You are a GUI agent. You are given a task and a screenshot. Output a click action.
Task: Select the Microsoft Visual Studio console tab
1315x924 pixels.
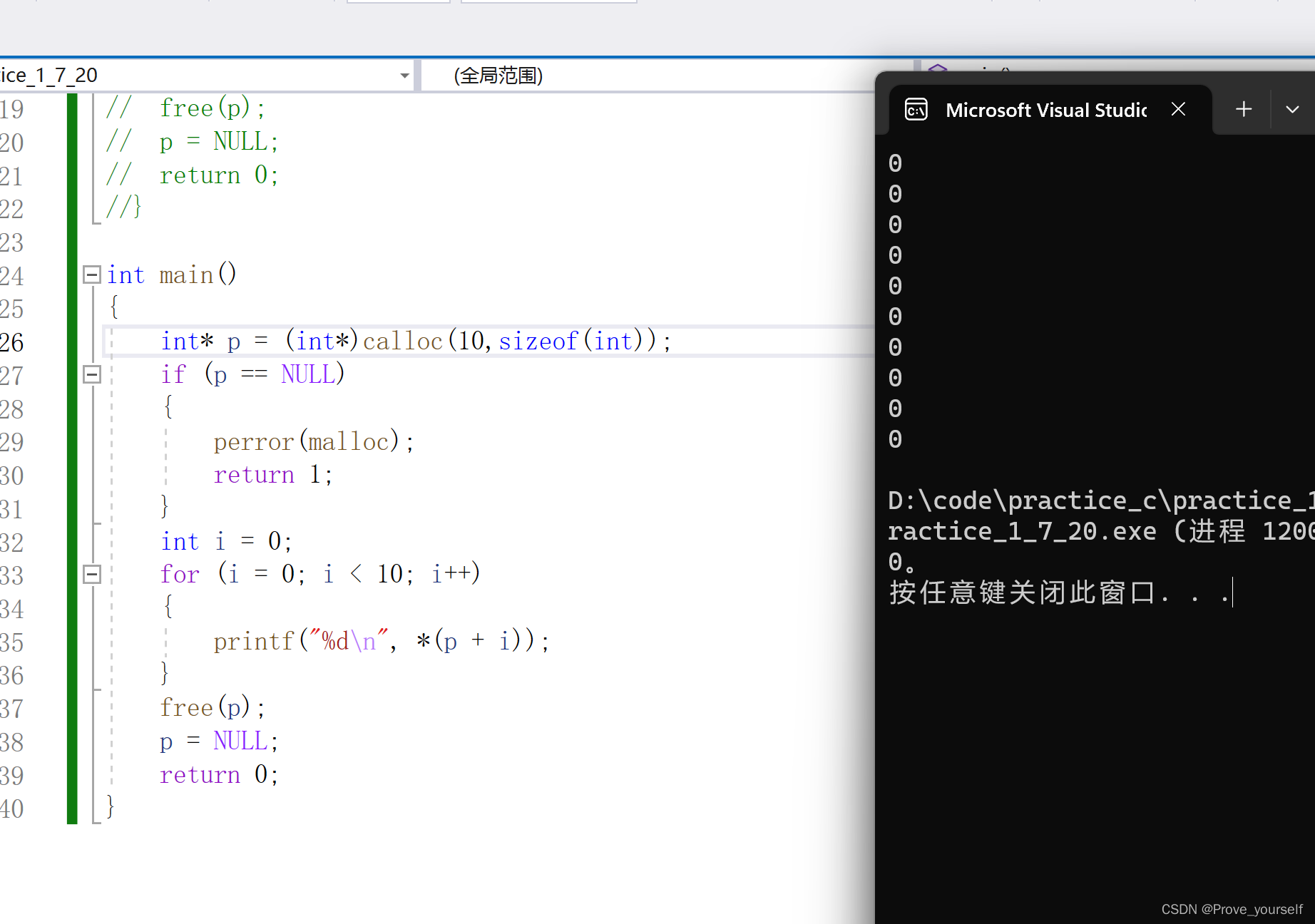coord(1050,110)
